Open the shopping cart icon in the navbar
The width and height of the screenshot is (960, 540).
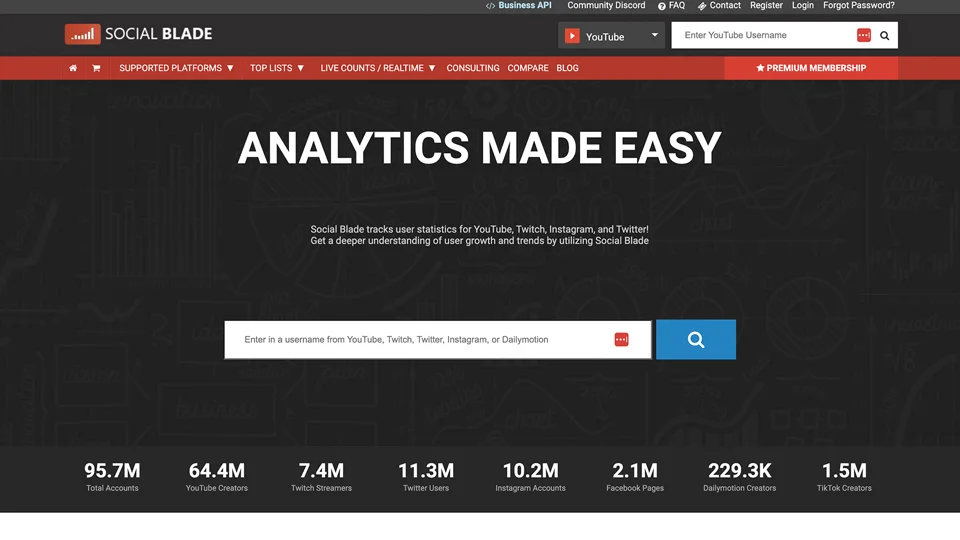(96, 68)
